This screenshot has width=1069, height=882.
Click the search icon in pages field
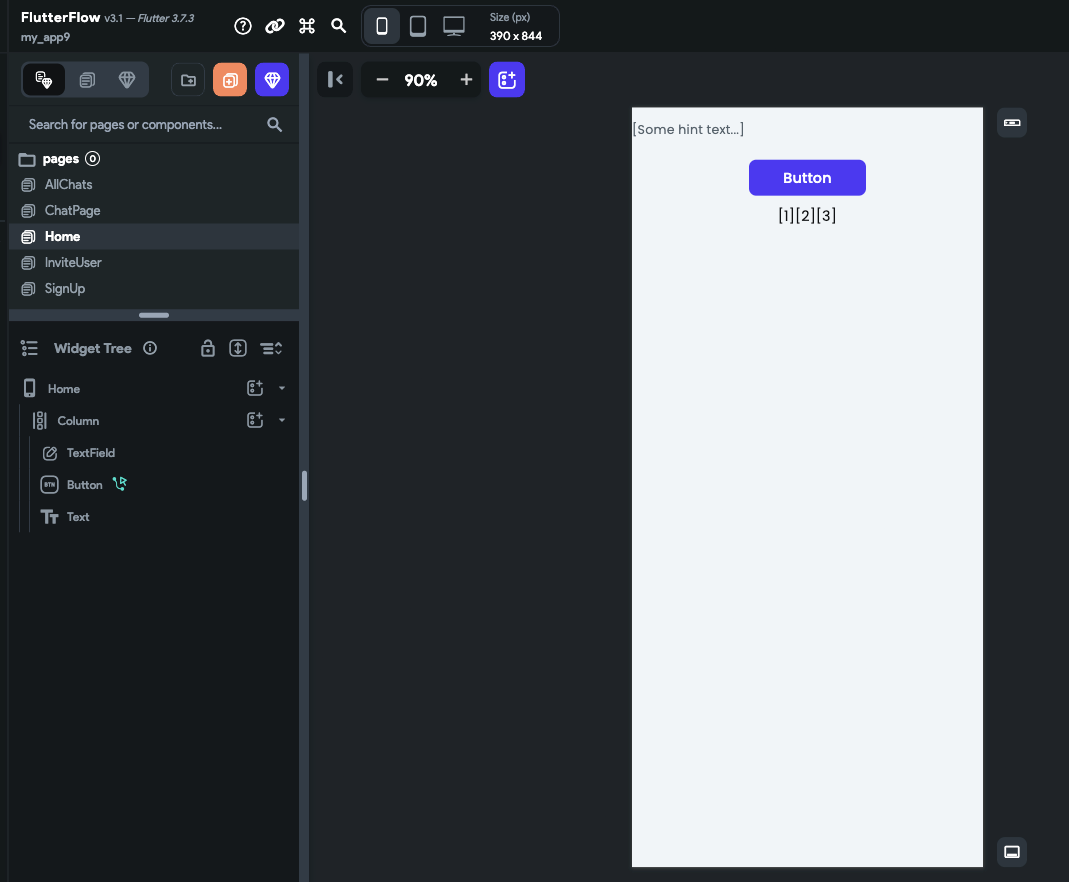[x=274, y=125]
